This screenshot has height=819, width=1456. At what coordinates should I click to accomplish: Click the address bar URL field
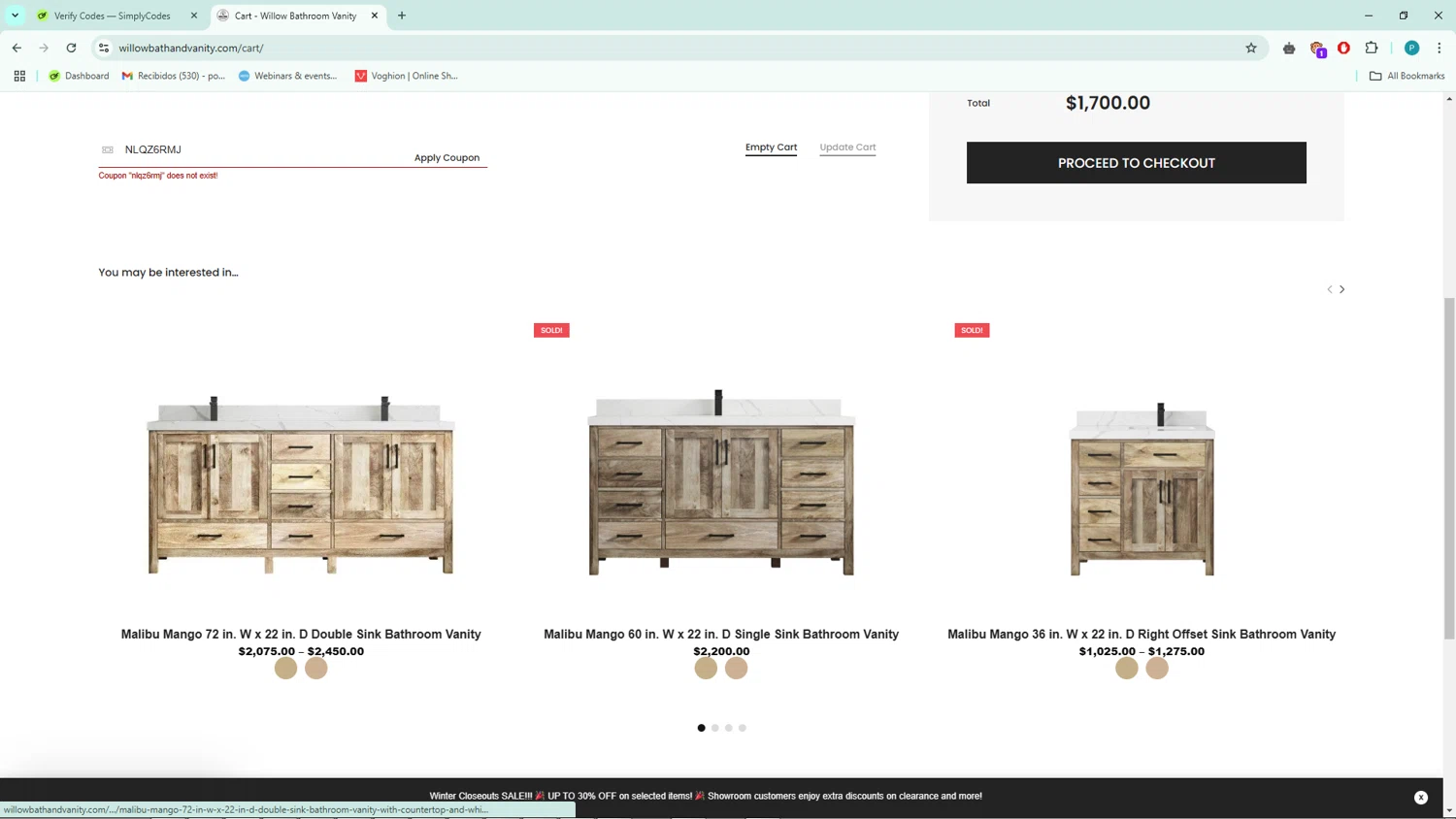pyautogui.click(x=679, y=48)
